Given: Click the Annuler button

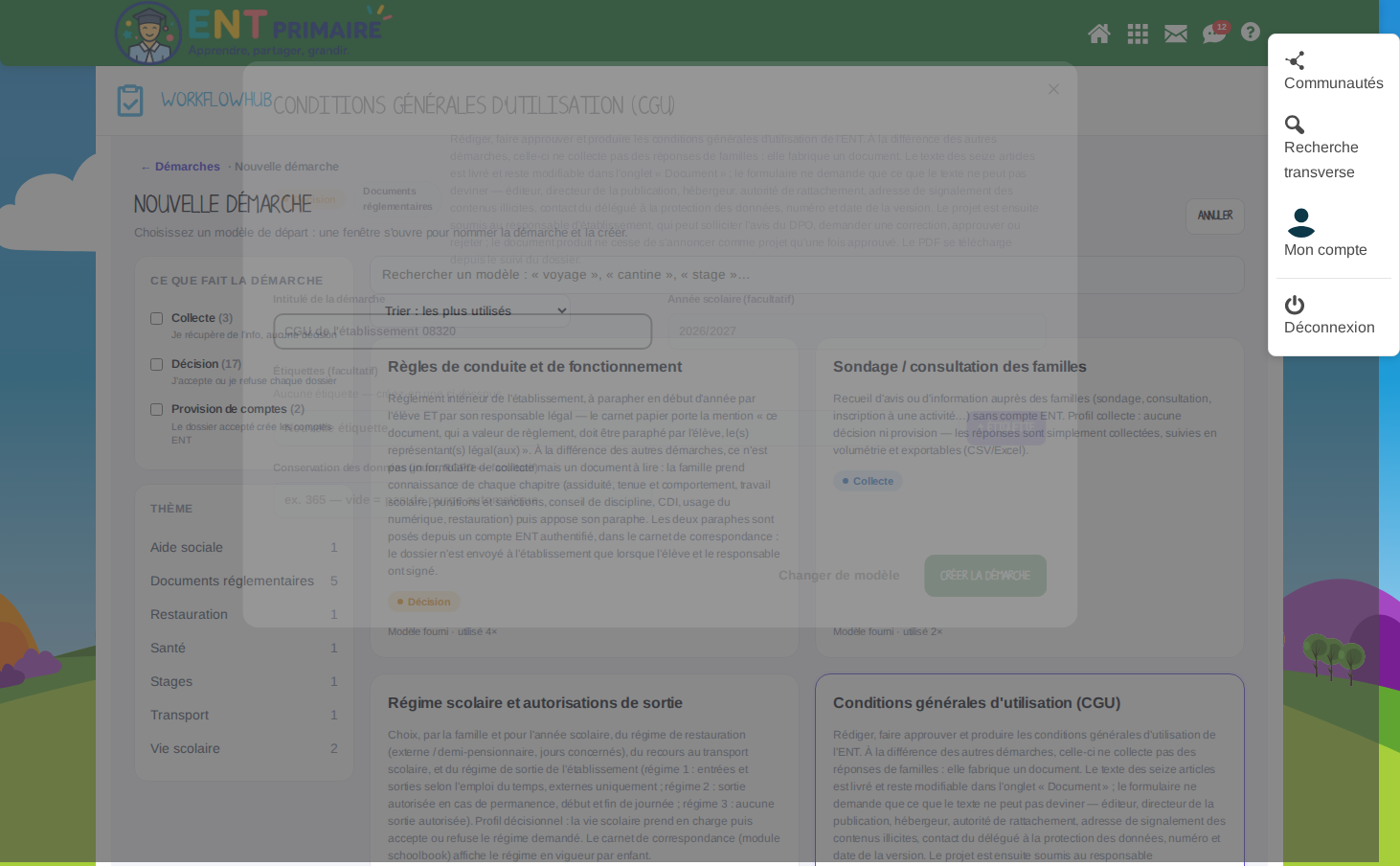Looking at the screenshot, I should point(1215,216).
